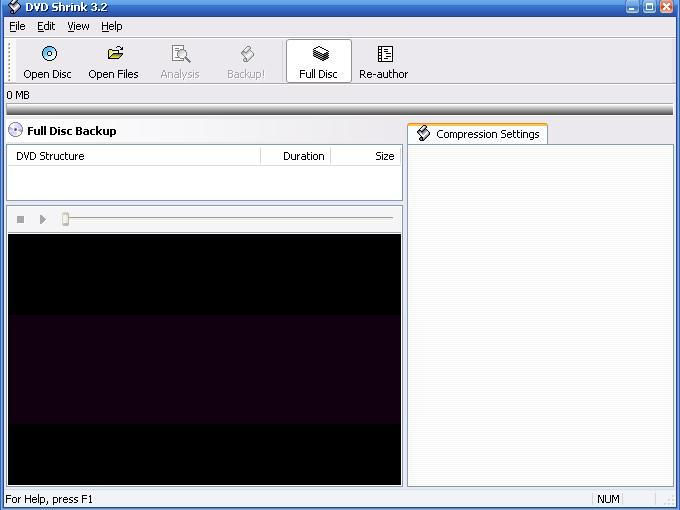Click the play preview button
The width and height of the screenshot is (680, 510).
coord(42,219)
